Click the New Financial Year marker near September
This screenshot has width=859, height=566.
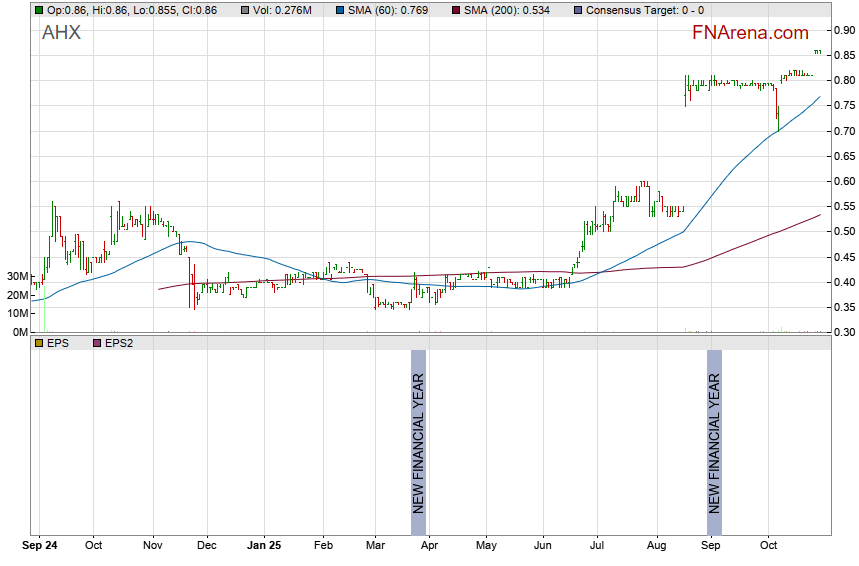(714, 432)
